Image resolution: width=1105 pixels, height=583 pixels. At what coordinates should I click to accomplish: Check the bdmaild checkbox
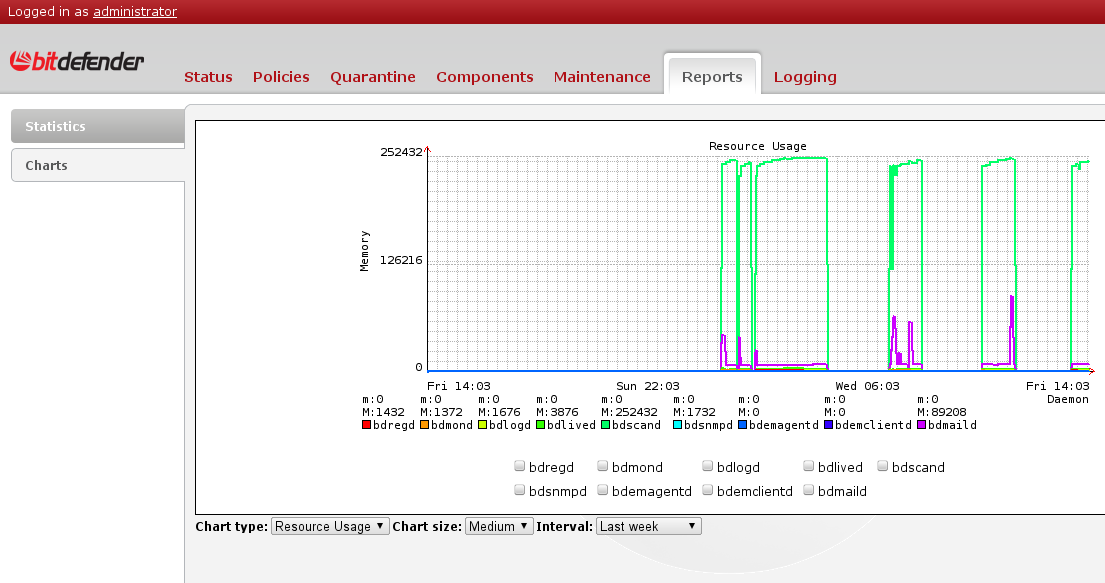808,490
